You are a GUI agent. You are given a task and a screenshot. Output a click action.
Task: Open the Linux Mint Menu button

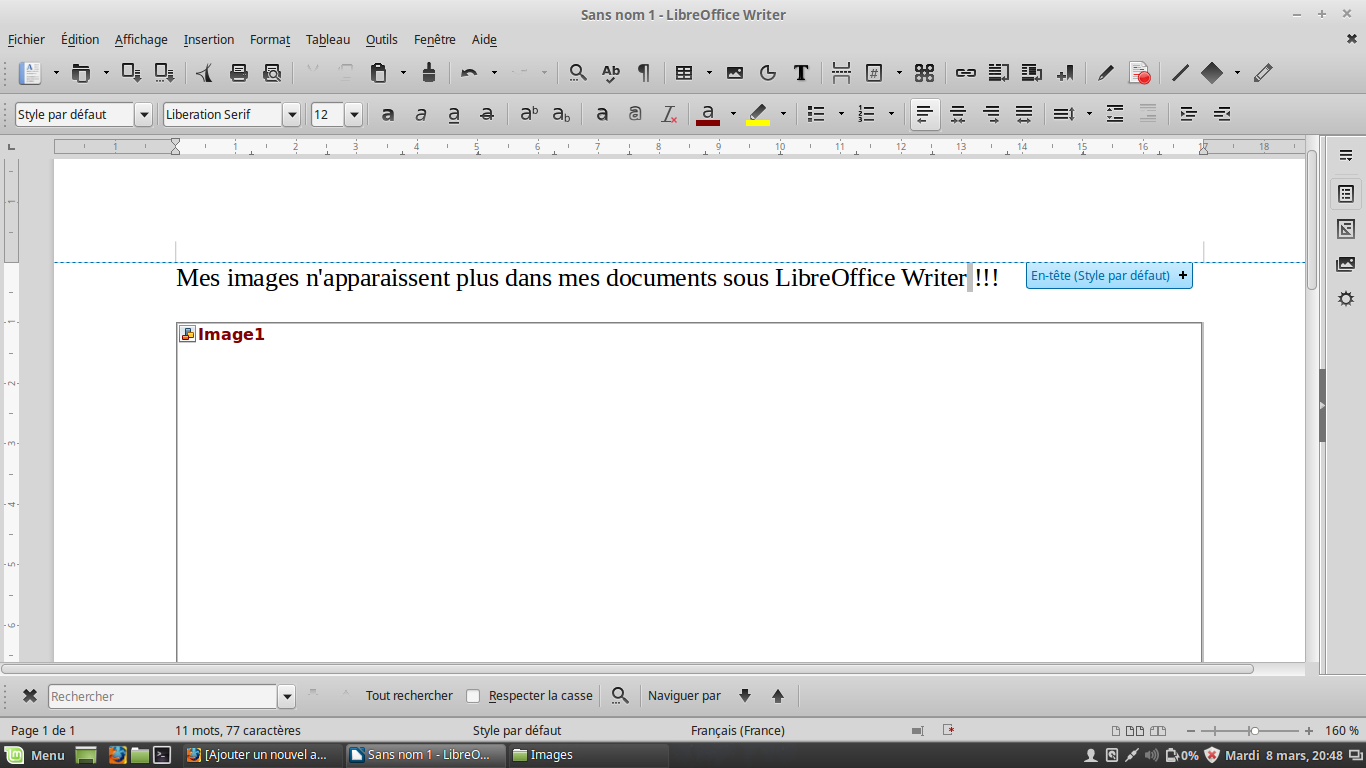pos(35,755)
